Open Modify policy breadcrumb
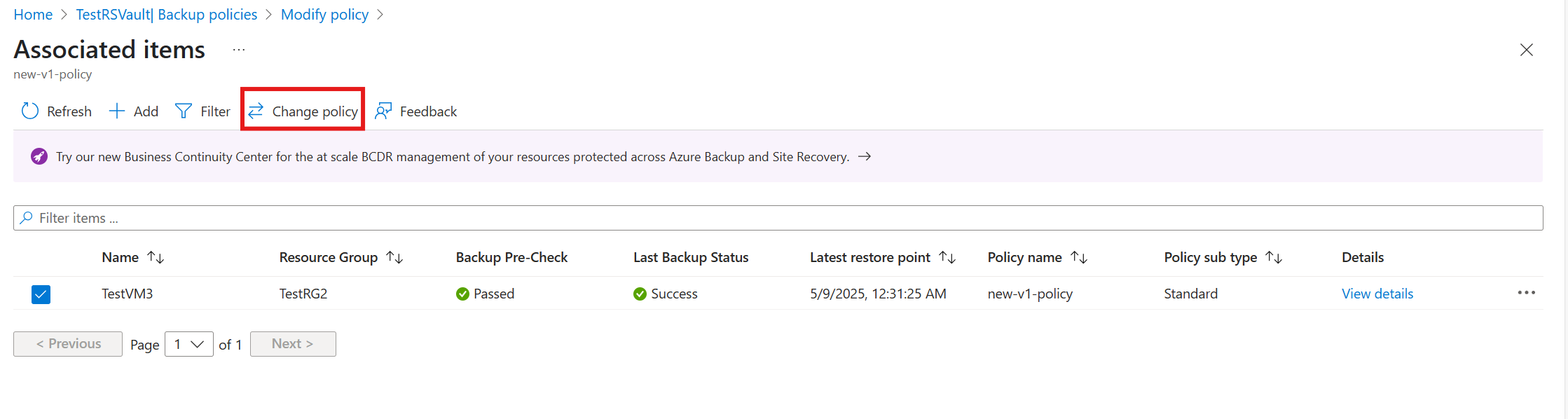Viewport: 1568px width, 419px height. click(324, 15)
